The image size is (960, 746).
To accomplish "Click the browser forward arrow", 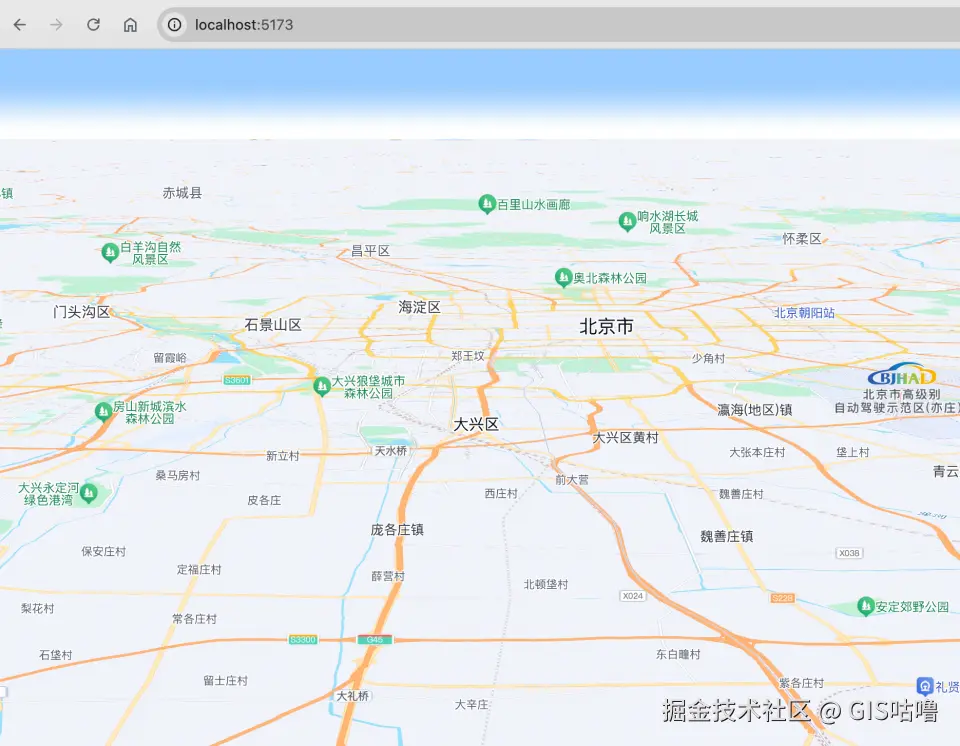I will (56, 24).
